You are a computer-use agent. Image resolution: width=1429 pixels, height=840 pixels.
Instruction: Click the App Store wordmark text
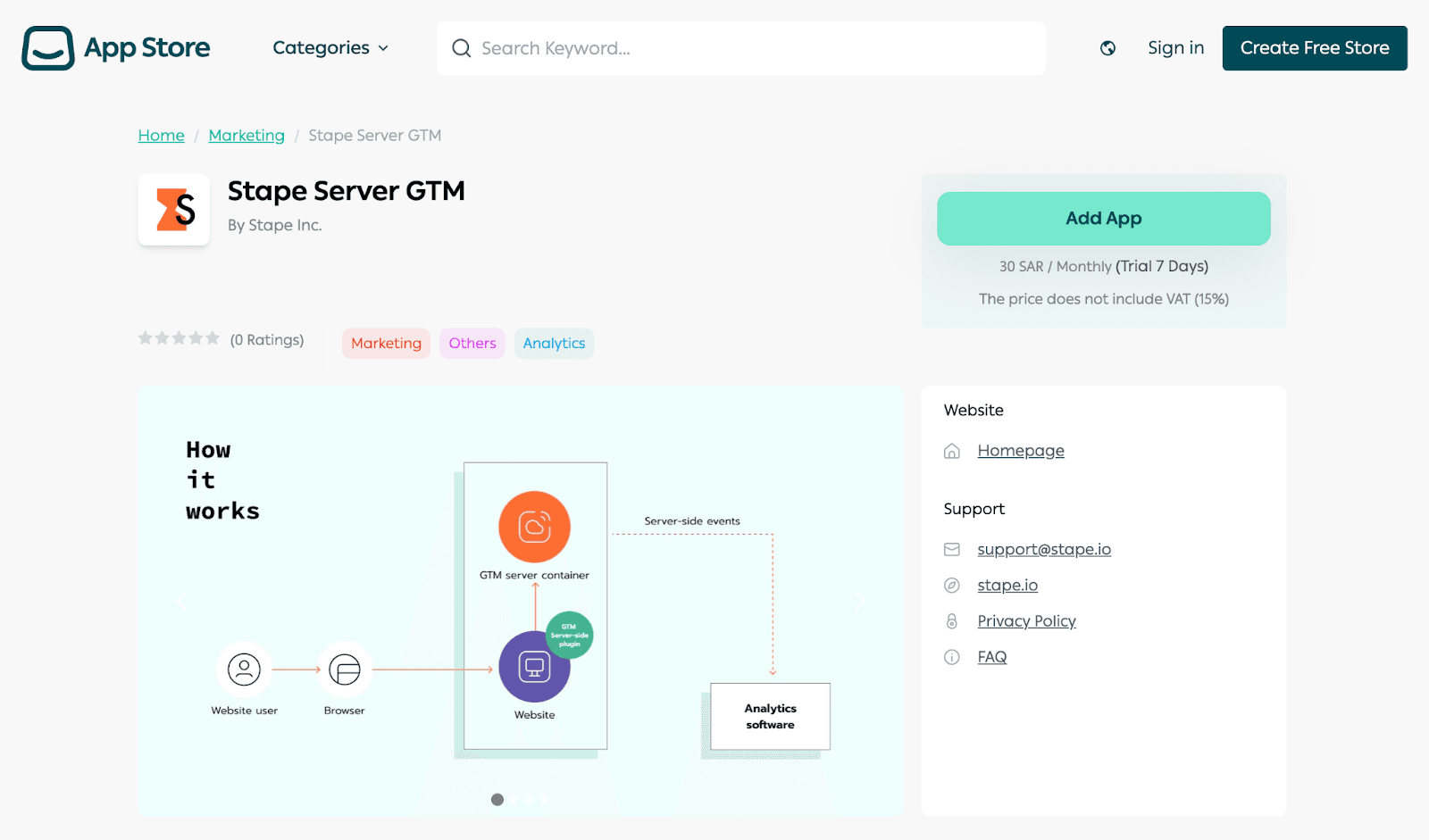147,48
